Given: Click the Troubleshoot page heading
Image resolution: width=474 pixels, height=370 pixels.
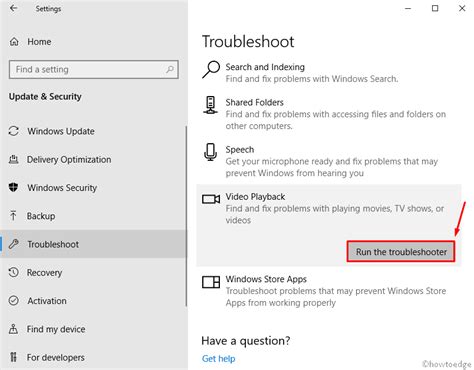Looking at the screenshot, I should pos(248,42).
